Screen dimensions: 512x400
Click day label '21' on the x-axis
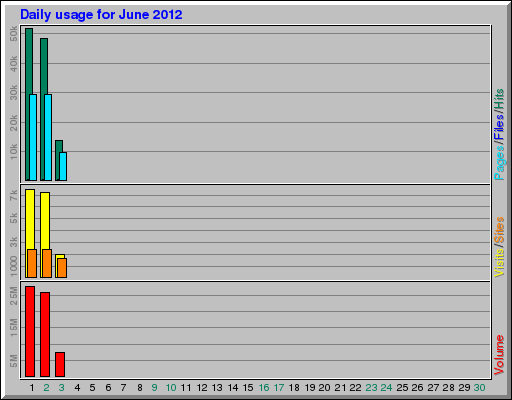click(340, 388)
